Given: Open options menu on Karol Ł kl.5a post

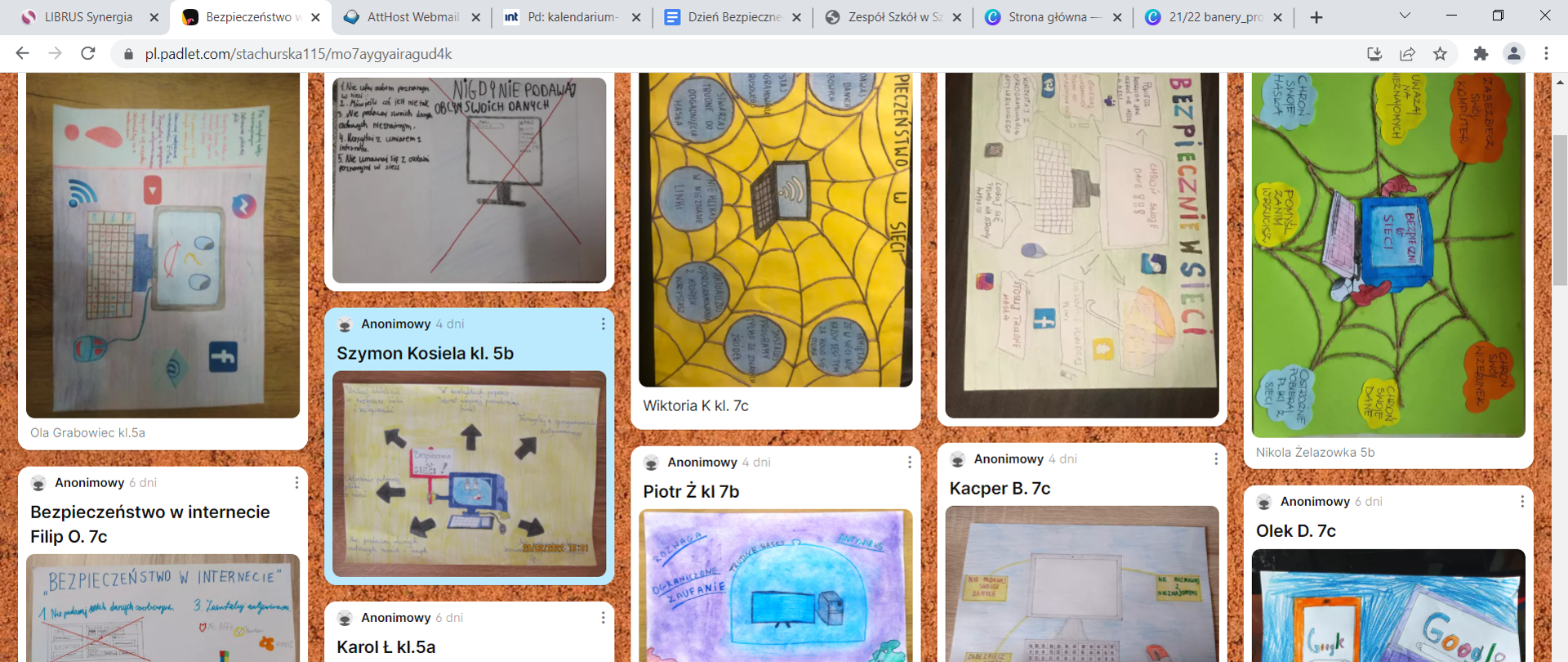Looking at the screenshot, I should 604,617.
